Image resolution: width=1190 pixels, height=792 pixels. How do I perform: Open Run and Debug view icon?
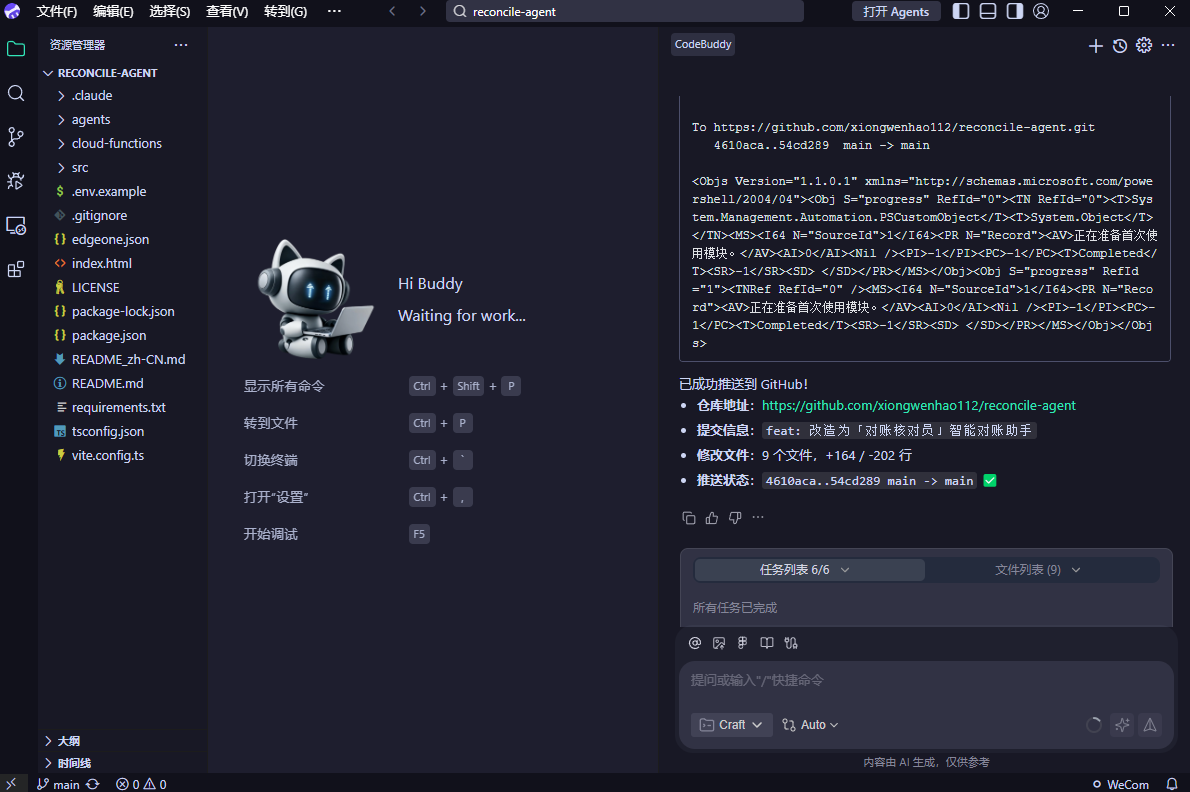point(16,181)
